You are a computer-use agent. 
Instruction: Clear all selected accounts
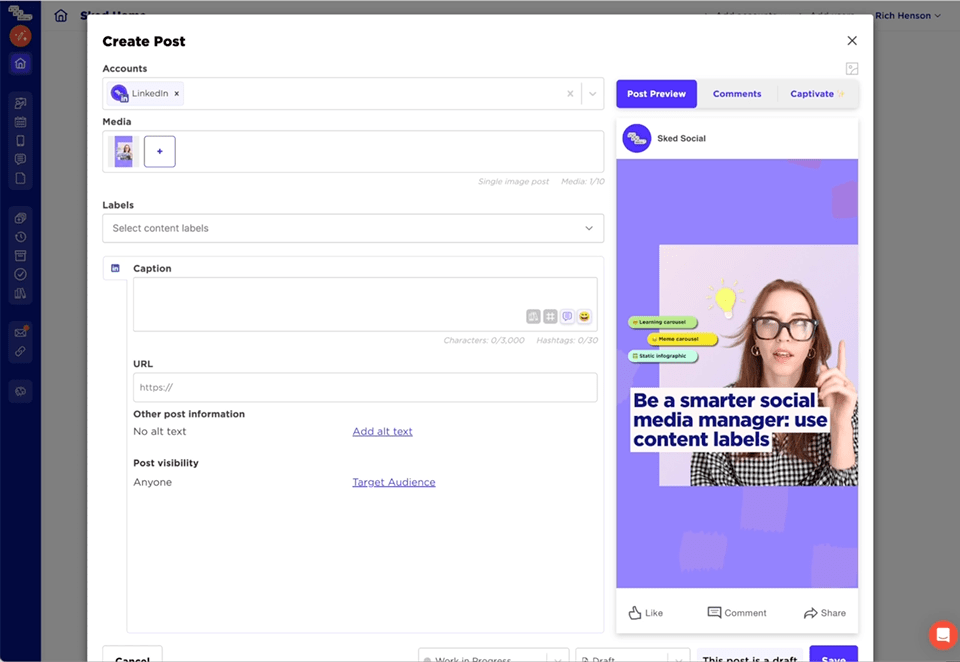[x=570, y=94]
